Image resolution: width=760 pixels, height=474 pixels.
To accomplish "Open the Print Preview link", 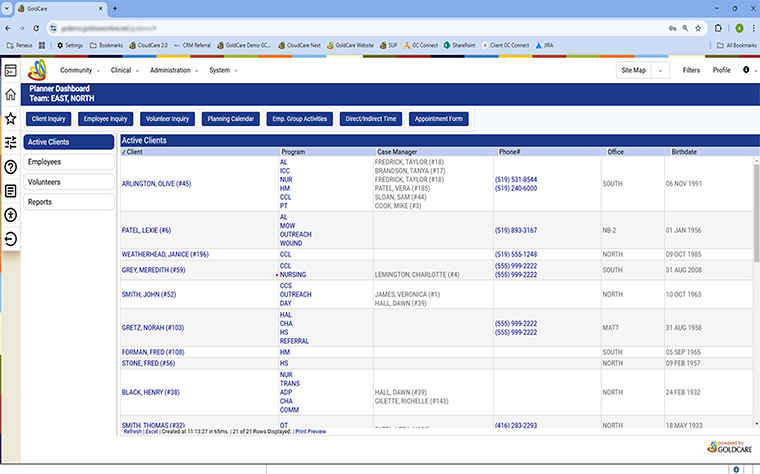I will click(x=310, y=431).
